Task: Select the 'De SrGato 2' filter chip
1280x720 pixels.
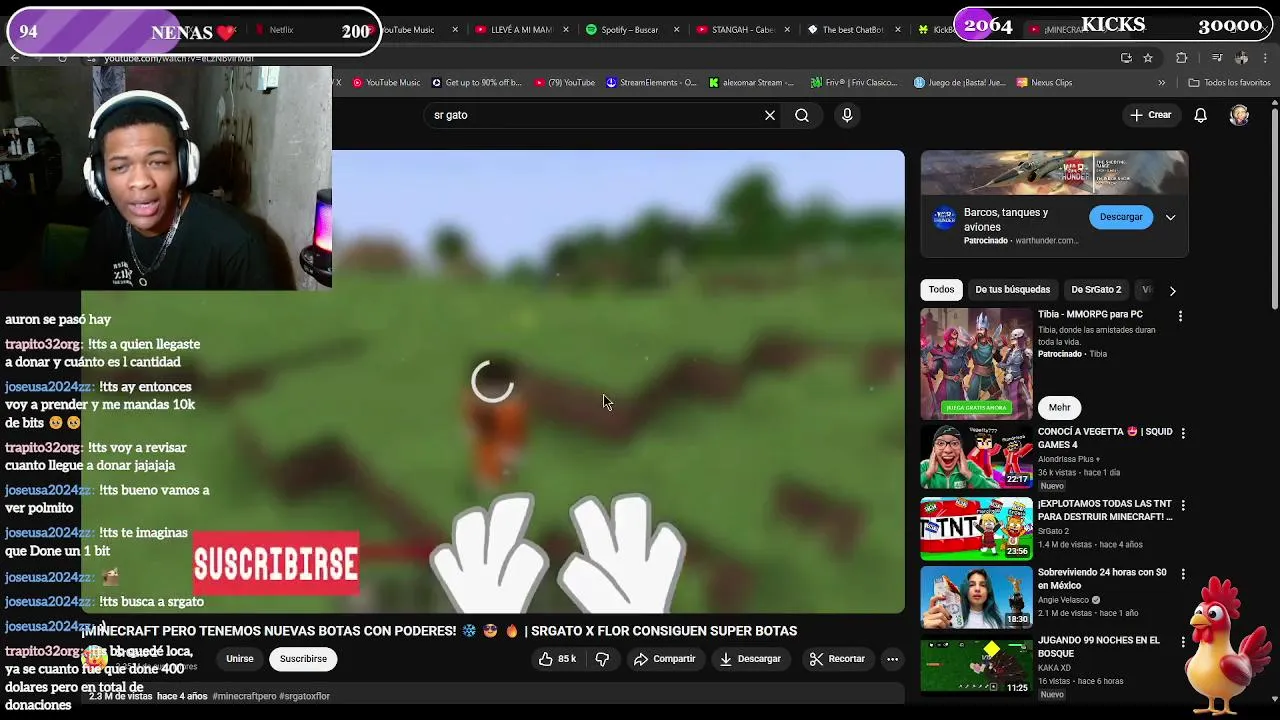Action: click(x=1096, y=290)
